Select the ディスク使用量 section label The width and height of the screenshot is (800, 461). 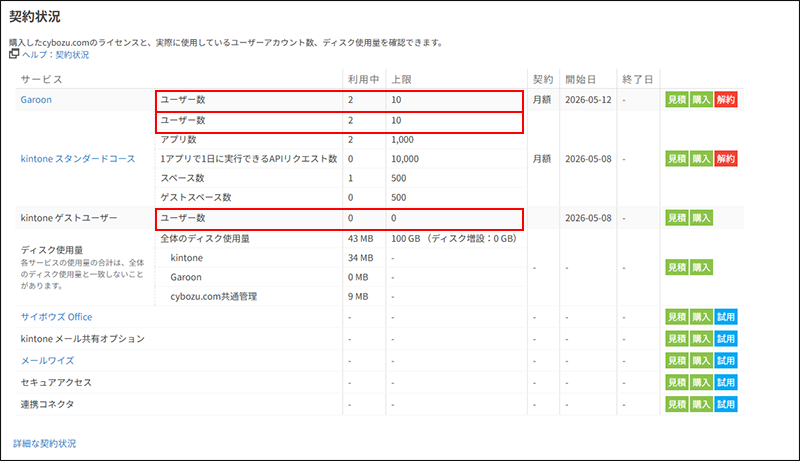pos(52,250)
